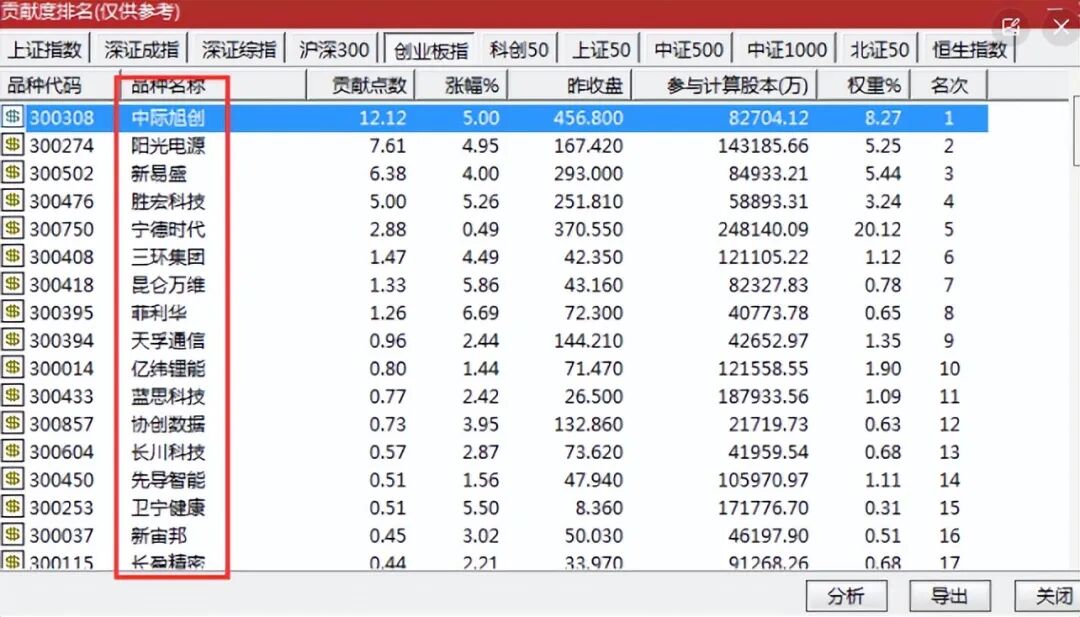This screenshot has width=1080, height=617.
Task: Select the 亿纬锂能 stock name
Action: point(168,368)
